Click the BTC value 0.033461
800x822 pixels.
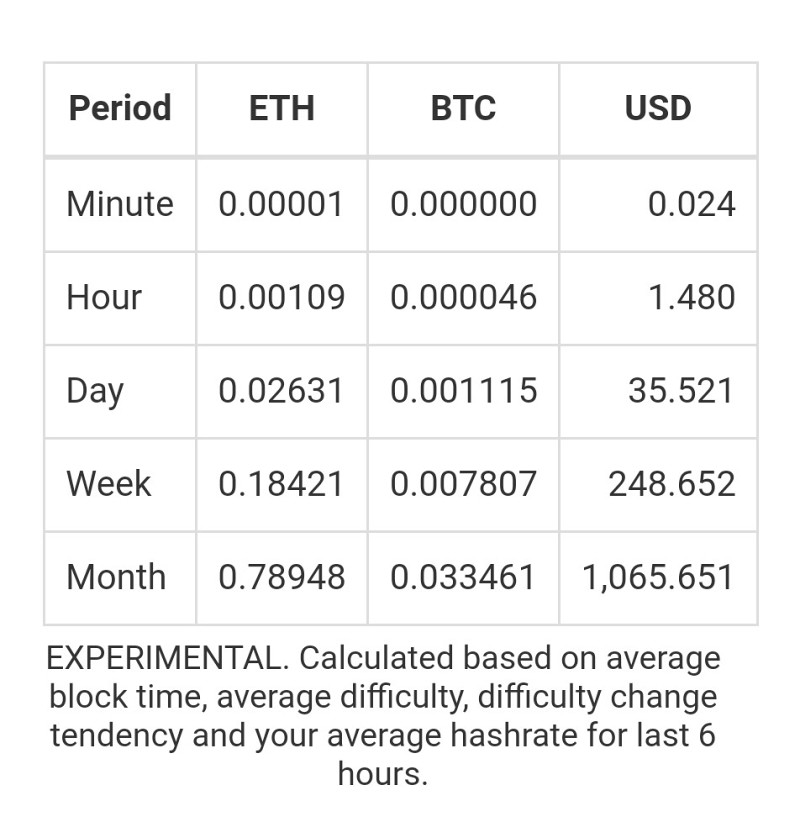tap(462, 577)
